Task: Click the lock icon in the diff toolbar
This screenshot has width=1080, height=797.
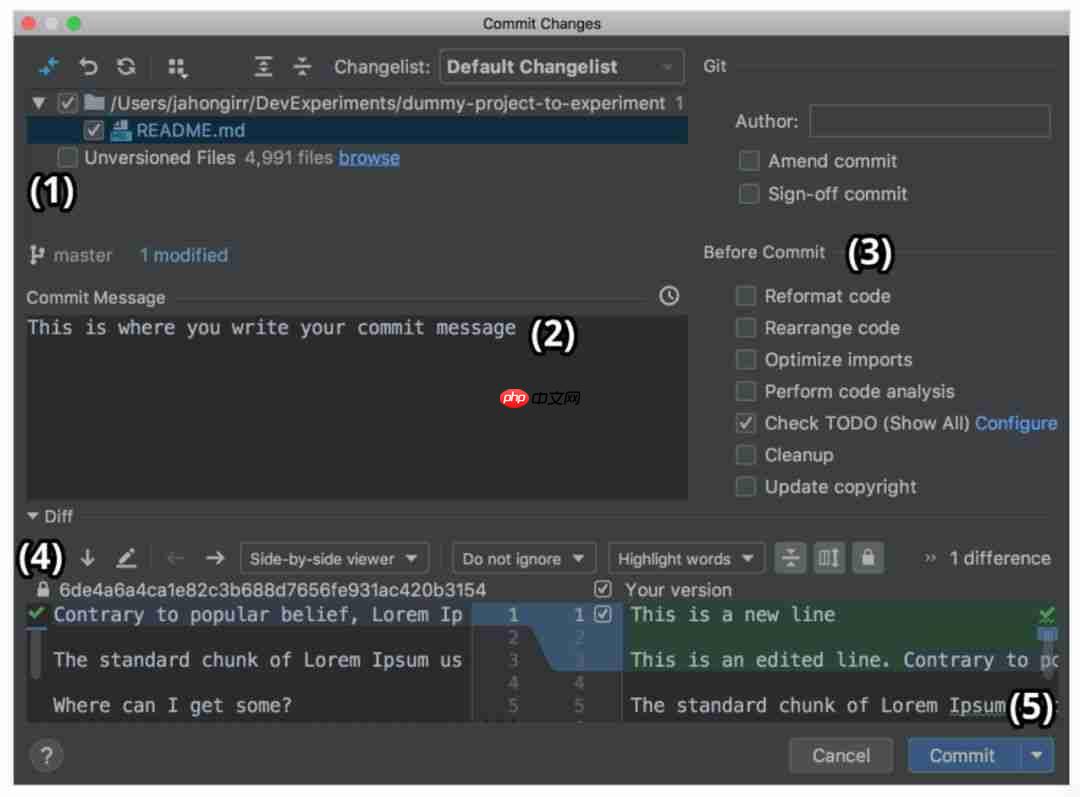Action: click(x=867, y=558)
